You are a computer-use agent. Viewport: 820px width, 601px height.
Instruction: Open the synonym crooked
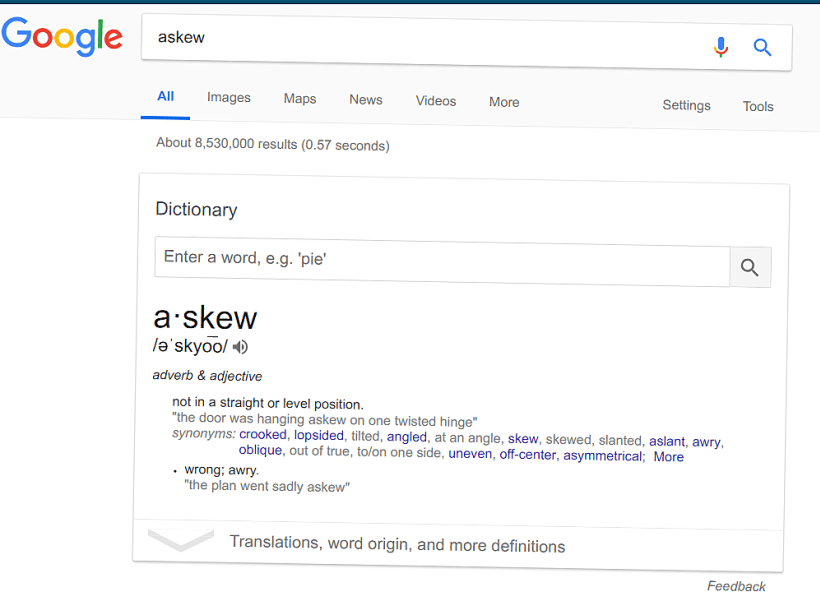coord(262,435)
